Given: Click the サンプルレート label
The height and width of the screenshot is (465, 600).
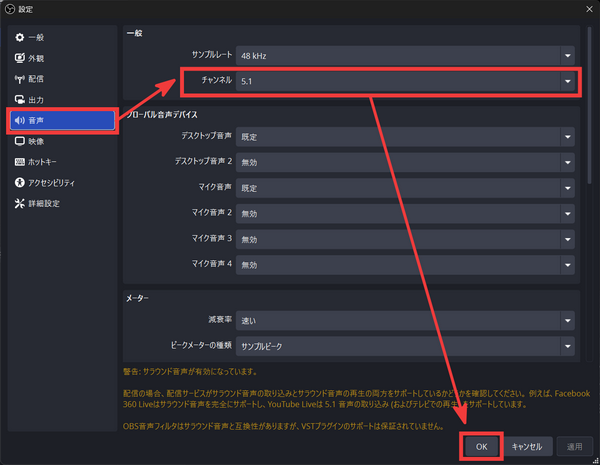Looking at the screenshot, I should (212, 55).
